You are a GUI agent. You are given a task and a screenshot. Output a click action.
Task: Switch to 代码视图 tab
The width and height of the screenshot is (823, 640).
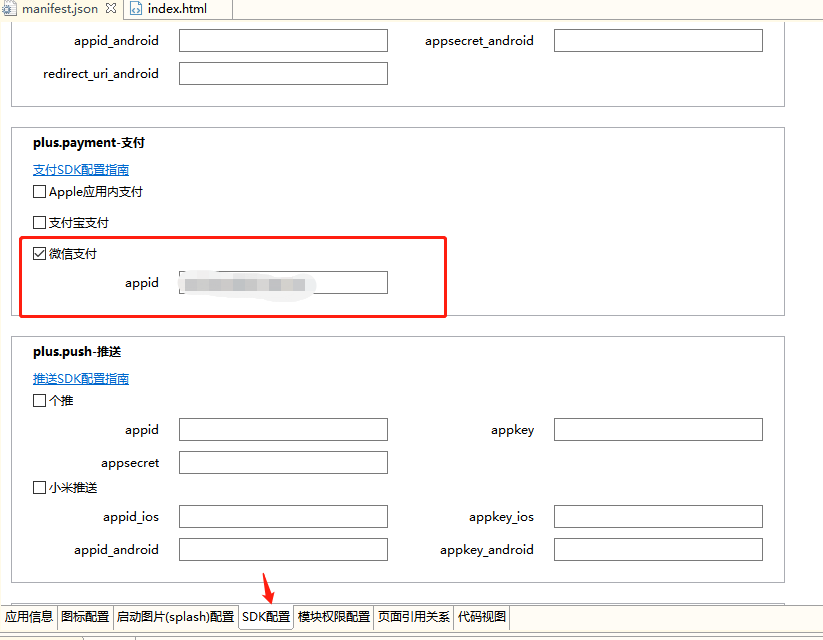(482, 617)
